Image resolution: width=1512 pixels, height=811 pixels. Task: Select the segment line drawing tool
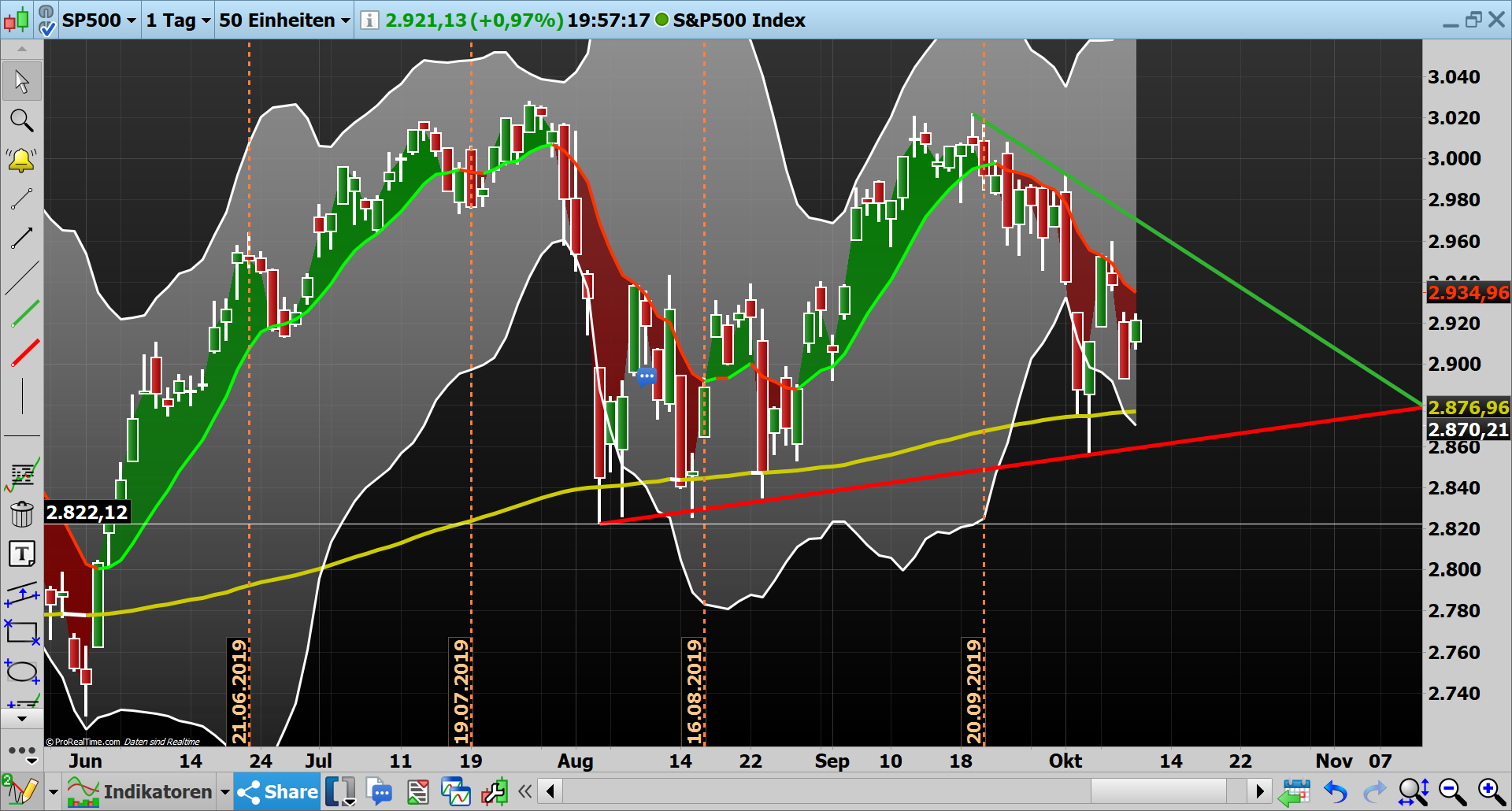[22, 198]
